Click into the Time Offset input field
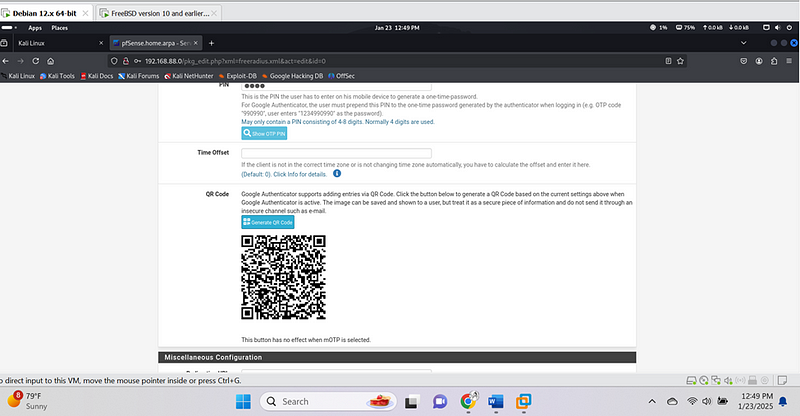The width and height of the screenshot is (800, 416). [x=336, y=153]
